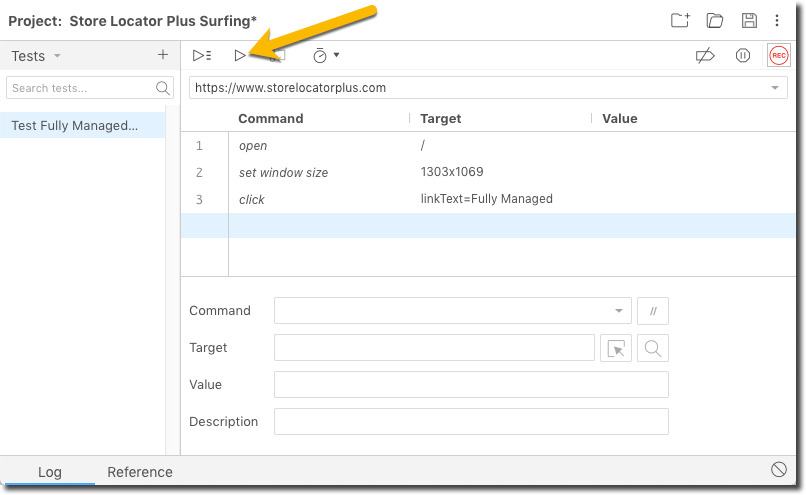The image size is (806, 495).
Task: Run all tests in the suite
Action: 202,56
